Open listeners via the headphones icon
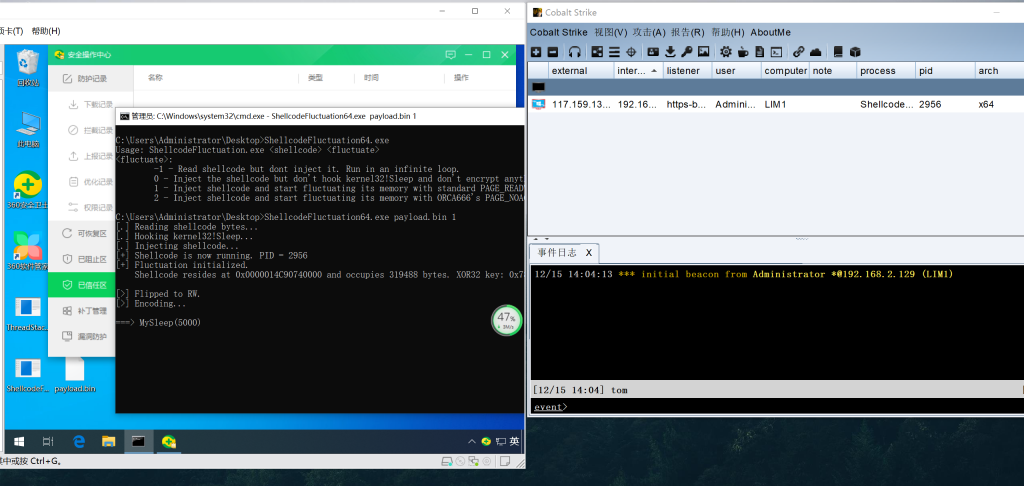The image size is (1024, 486). tap(575, 52)
